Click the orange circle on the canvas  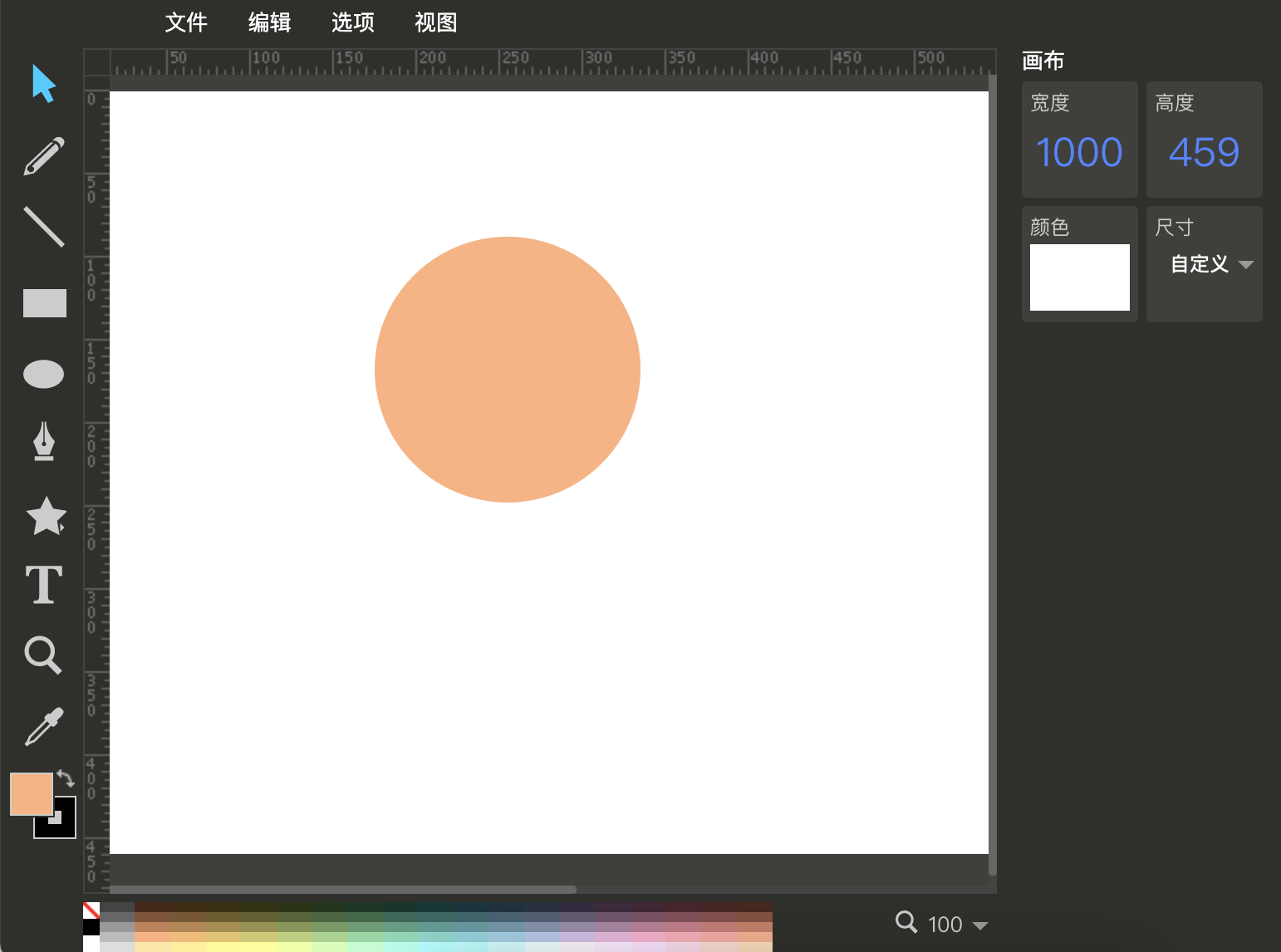click(508, 370)
